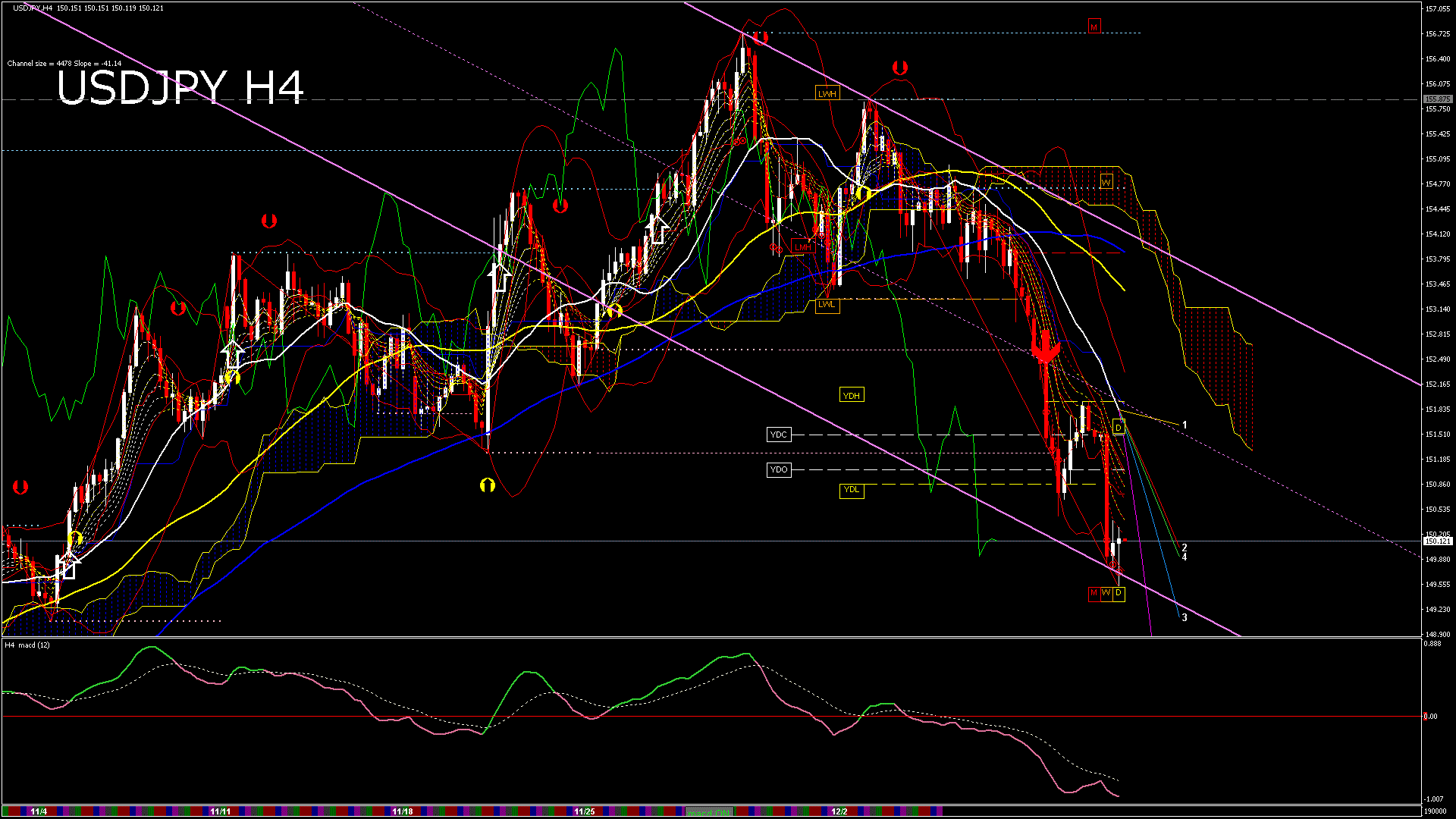Click the YDC white level label
The image size is (1456, 819).
[x=779, y=435]
